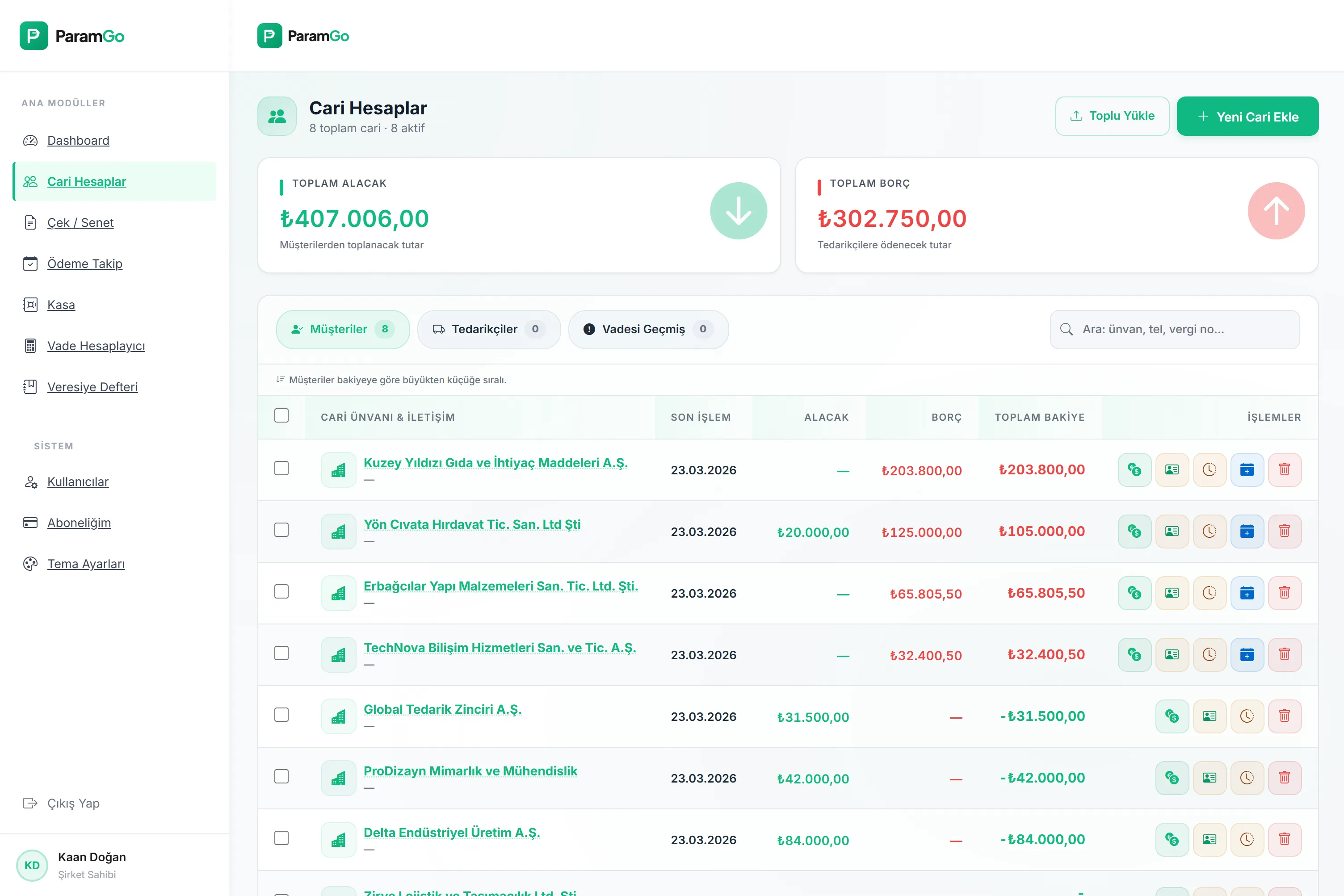The width and height of the screenshot is (1344, 896).
Task: Tick checkbox next to ProDizayn Mimarlık
Action: (x=281, y=777)
